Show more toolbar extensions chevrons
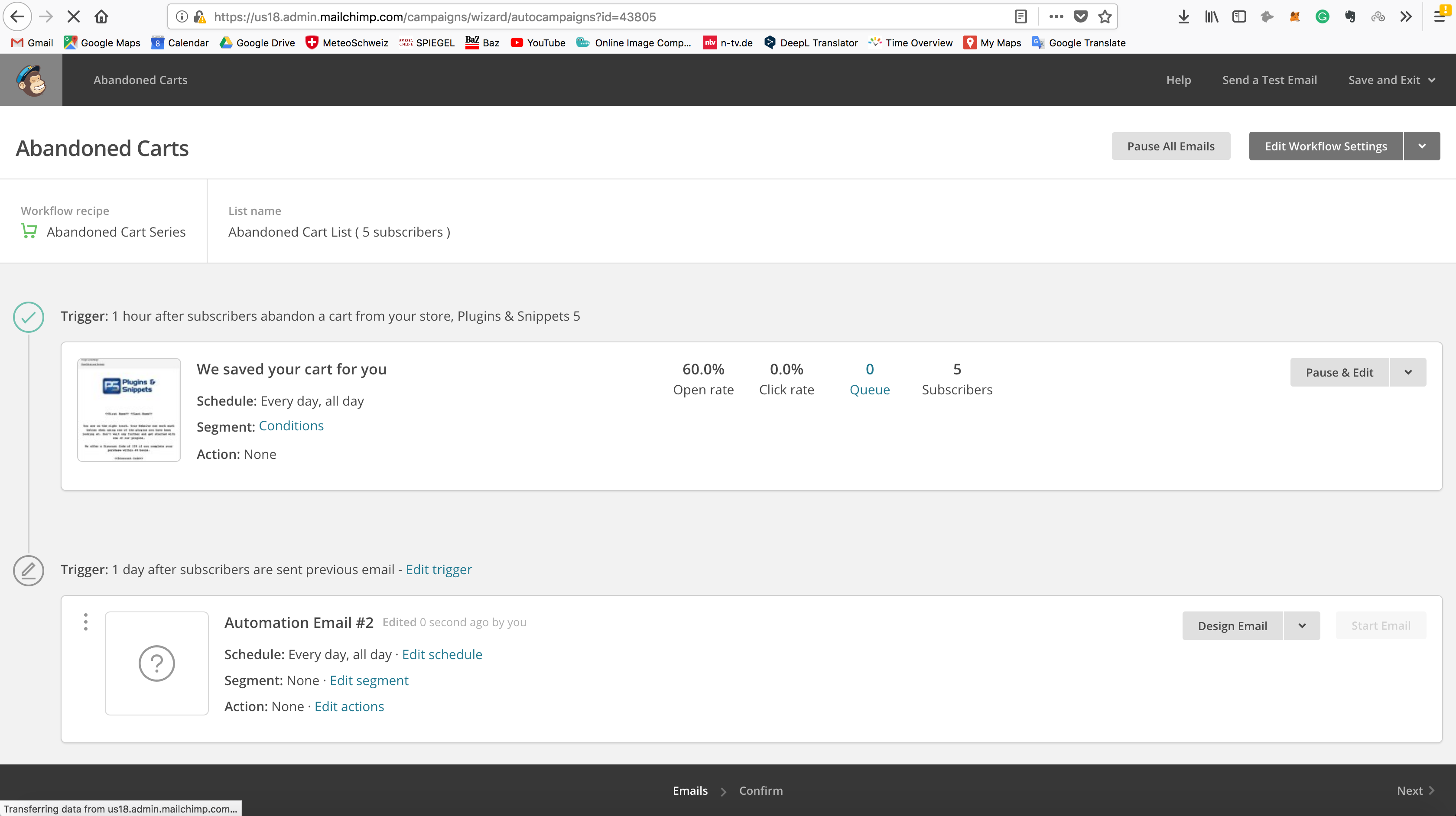Image resolution: width=1456 pixels, height=816 pixels. coord(1406,16)
